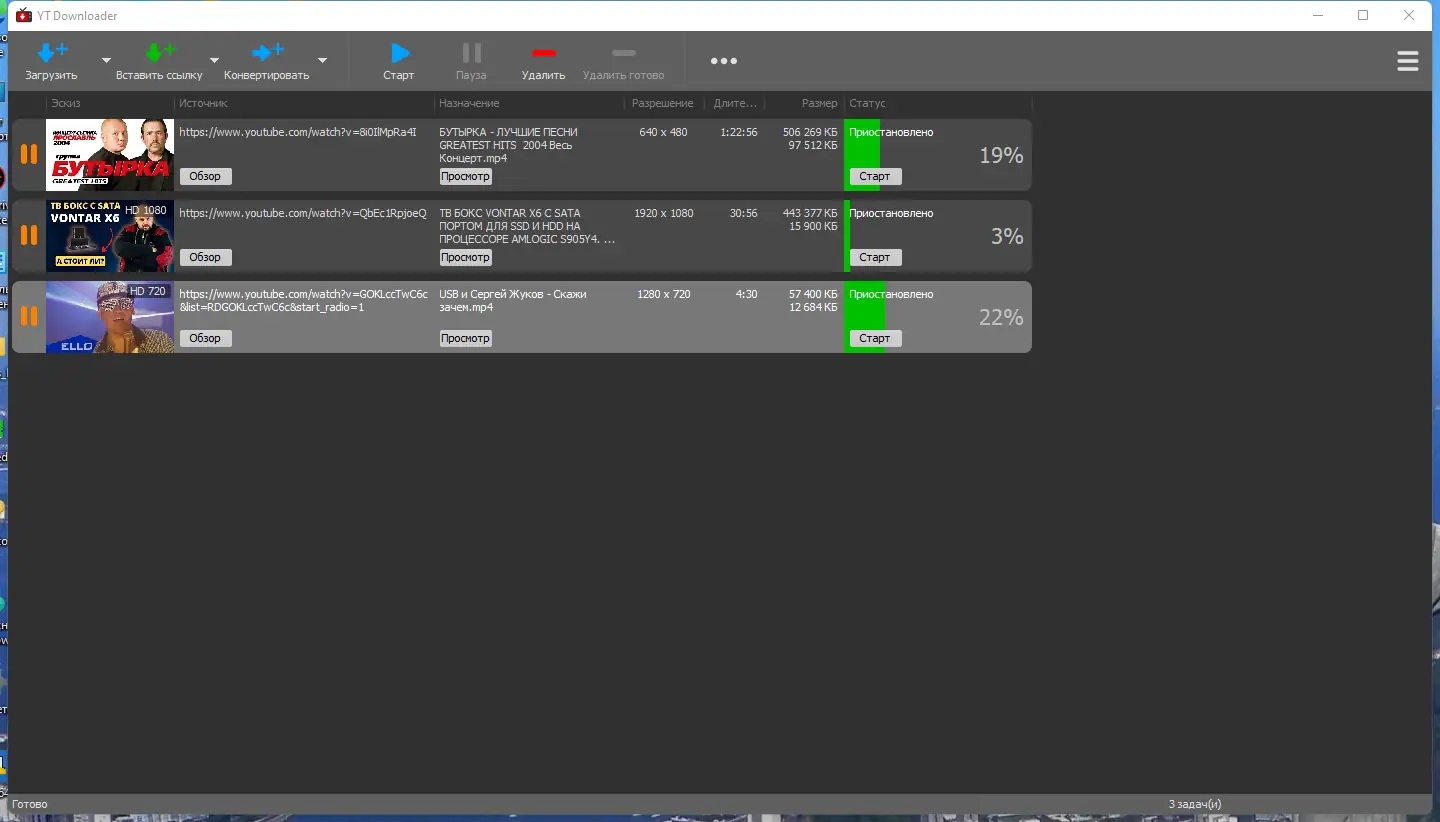Click the pause icon of the БУТЫРКА row
The image size is (1440, 822).
29,154
